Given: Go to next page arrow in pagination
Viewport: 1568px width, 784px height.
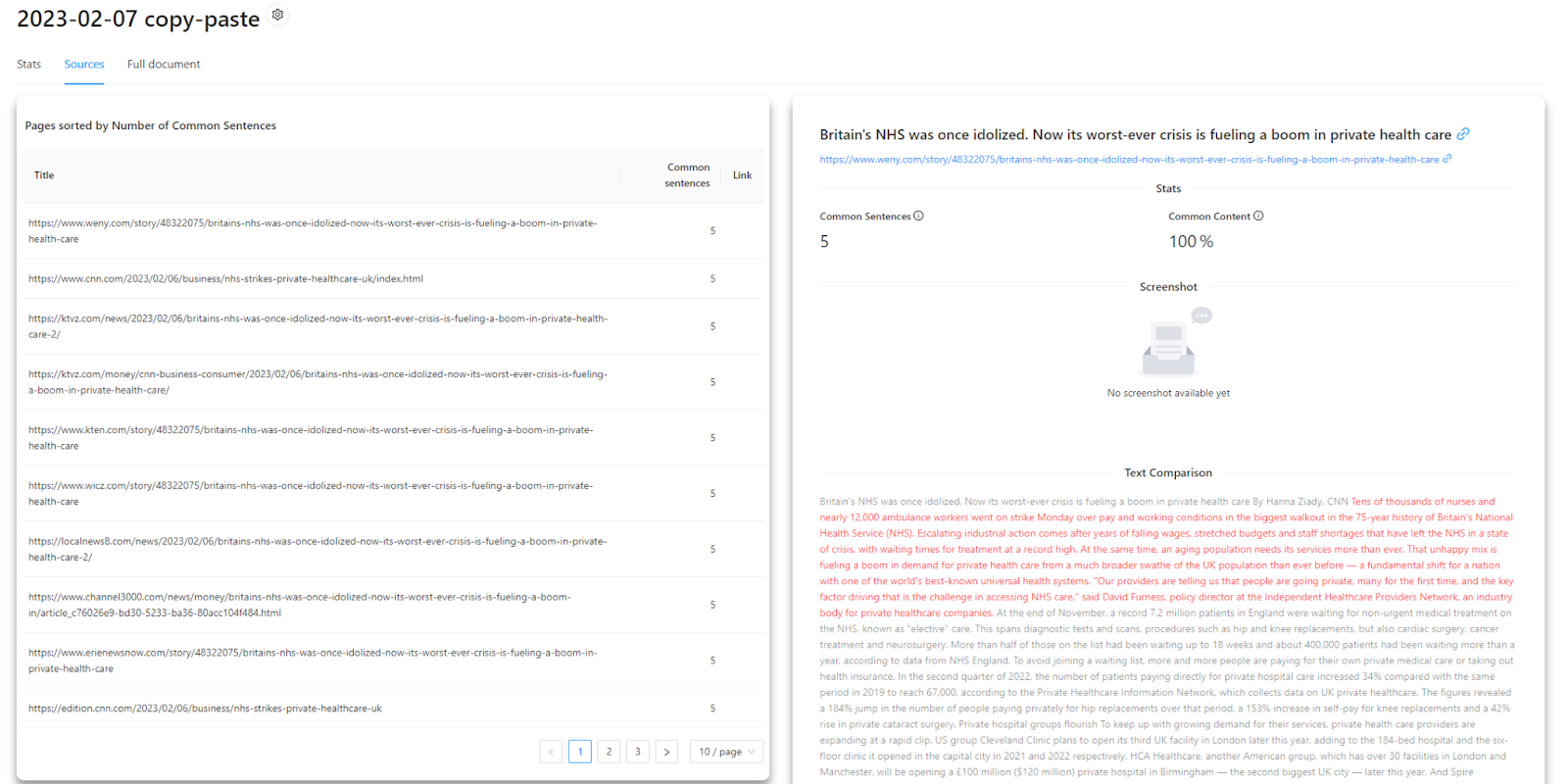Looking at the screenshot, I should (666, 752).
